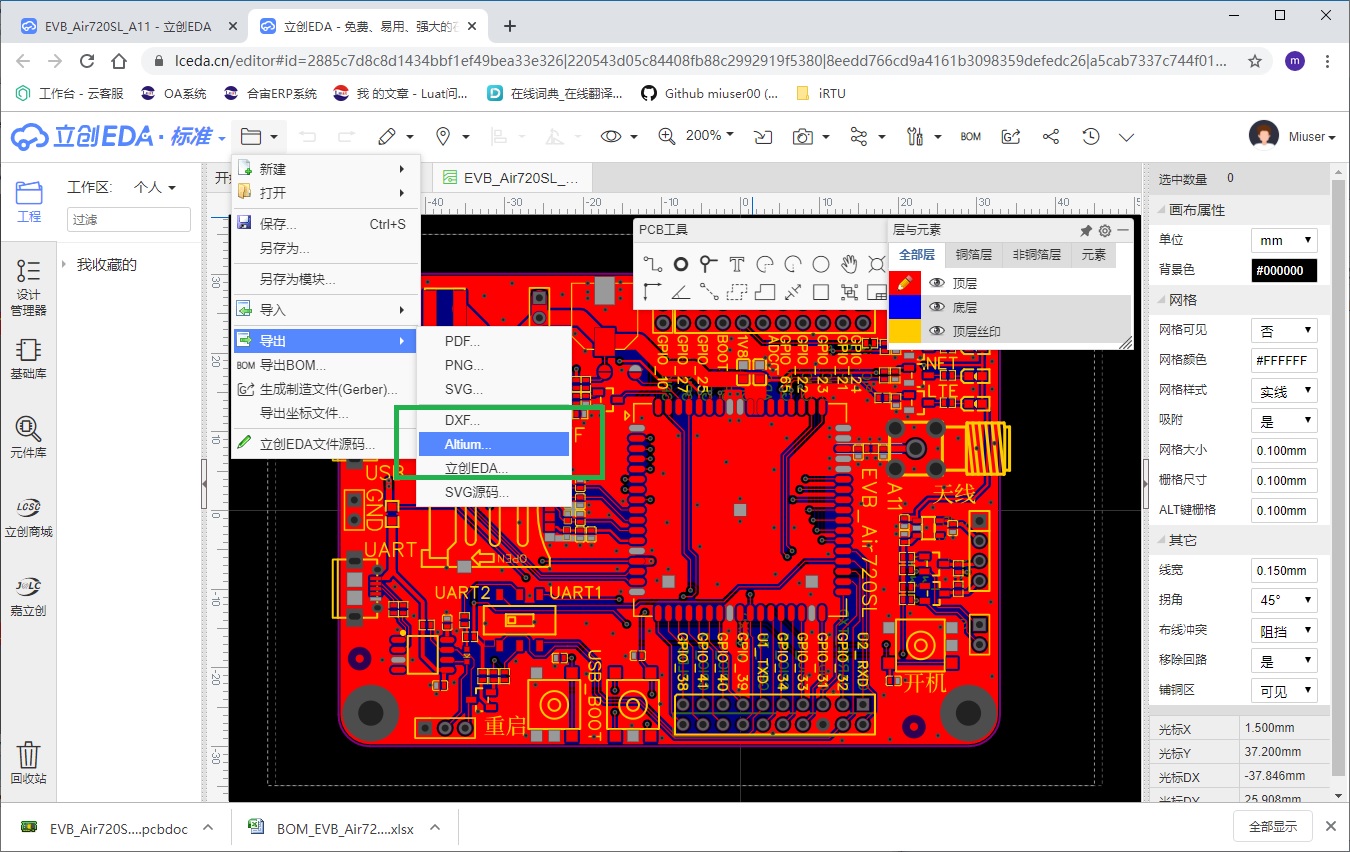
Task: Open the 移除回路 dropdown
Action: point(1284,660)
